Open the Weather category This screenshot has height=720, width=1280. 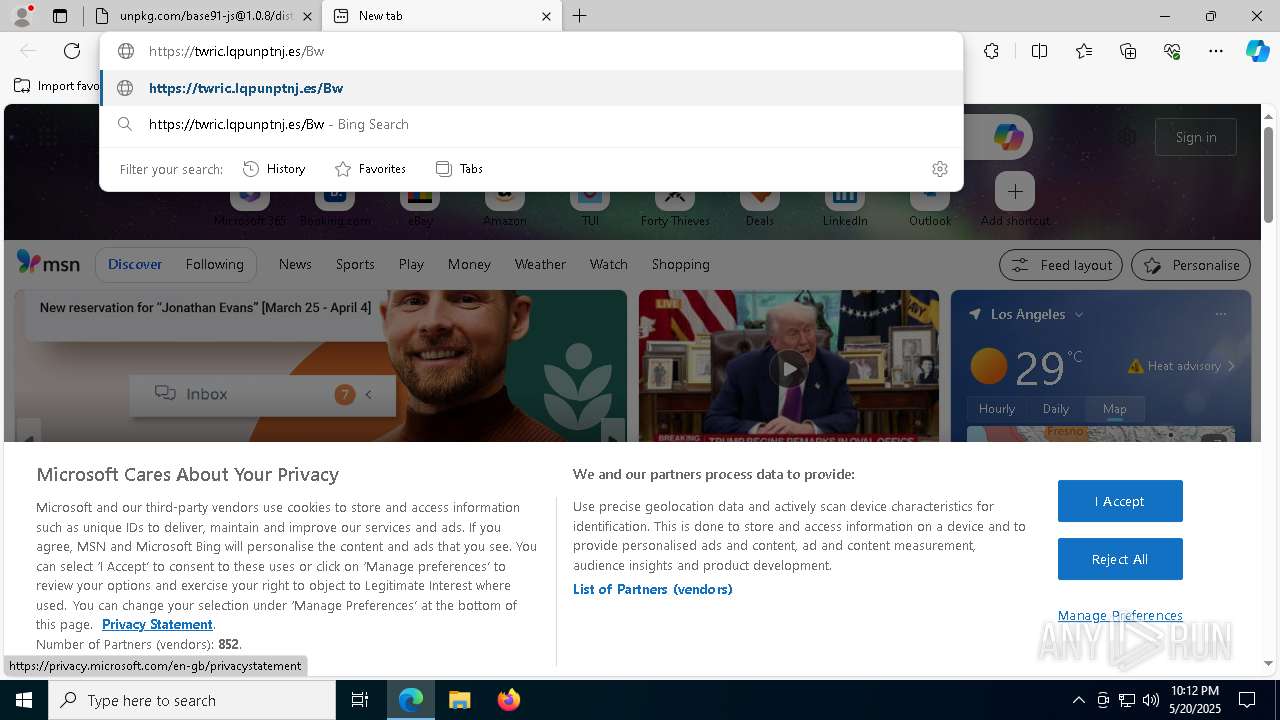[x=540, y=264]
